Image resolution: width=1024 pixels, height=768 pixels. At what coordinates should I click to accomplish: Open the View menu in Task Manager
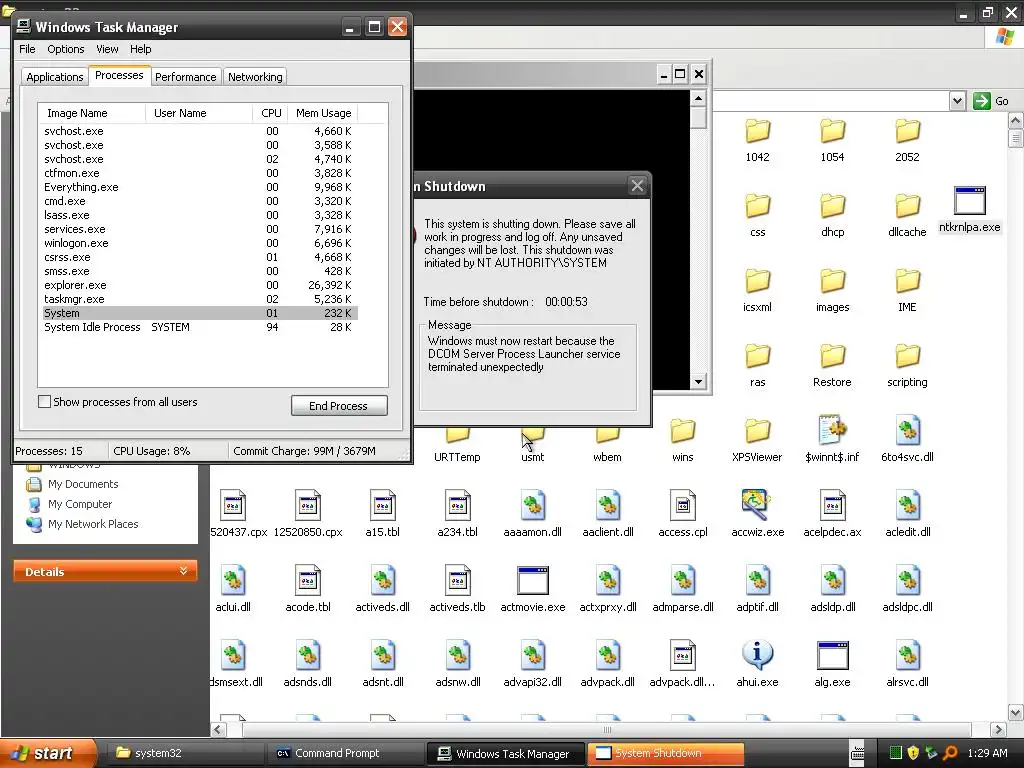coord(107,49)
